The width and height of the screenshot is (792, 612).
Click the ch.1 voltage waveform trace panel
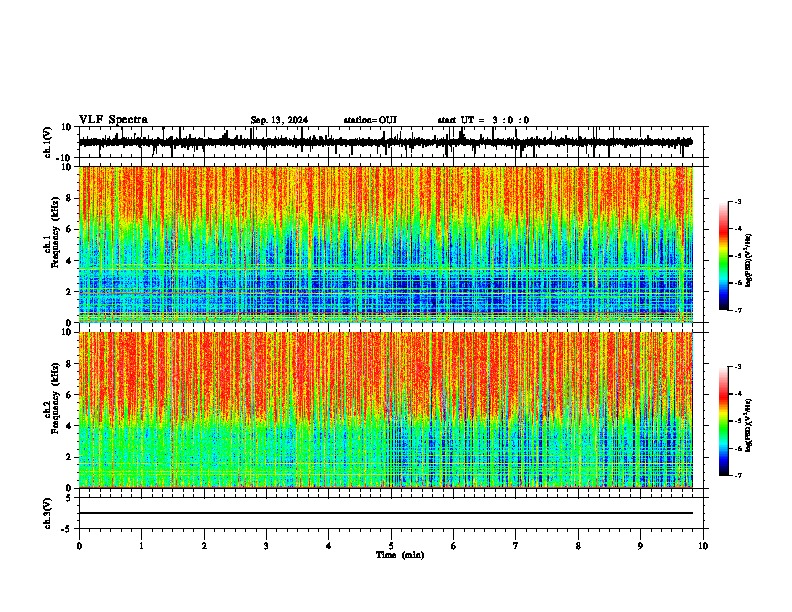click(391, 142)
